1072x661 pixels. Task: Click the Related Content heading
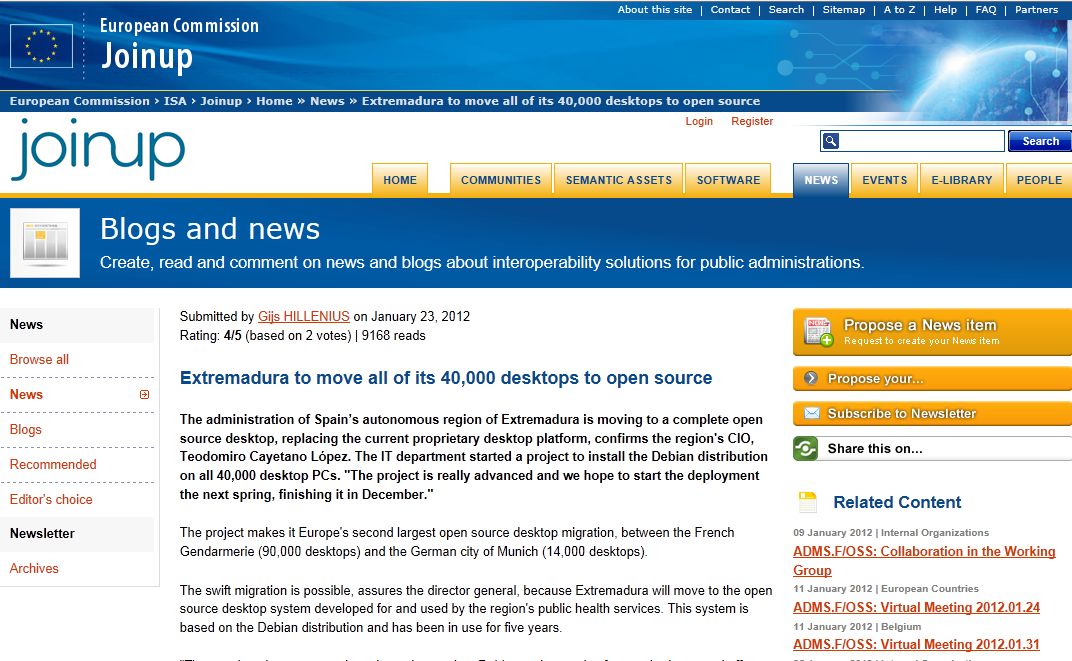[x=897, y=502]
